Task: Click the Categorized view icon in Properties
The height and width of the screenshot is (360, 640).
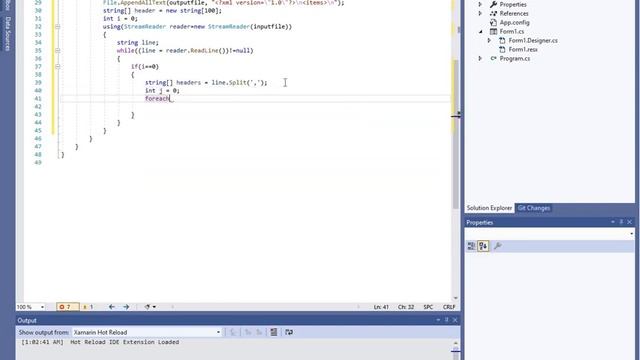Action: point(471,246)
